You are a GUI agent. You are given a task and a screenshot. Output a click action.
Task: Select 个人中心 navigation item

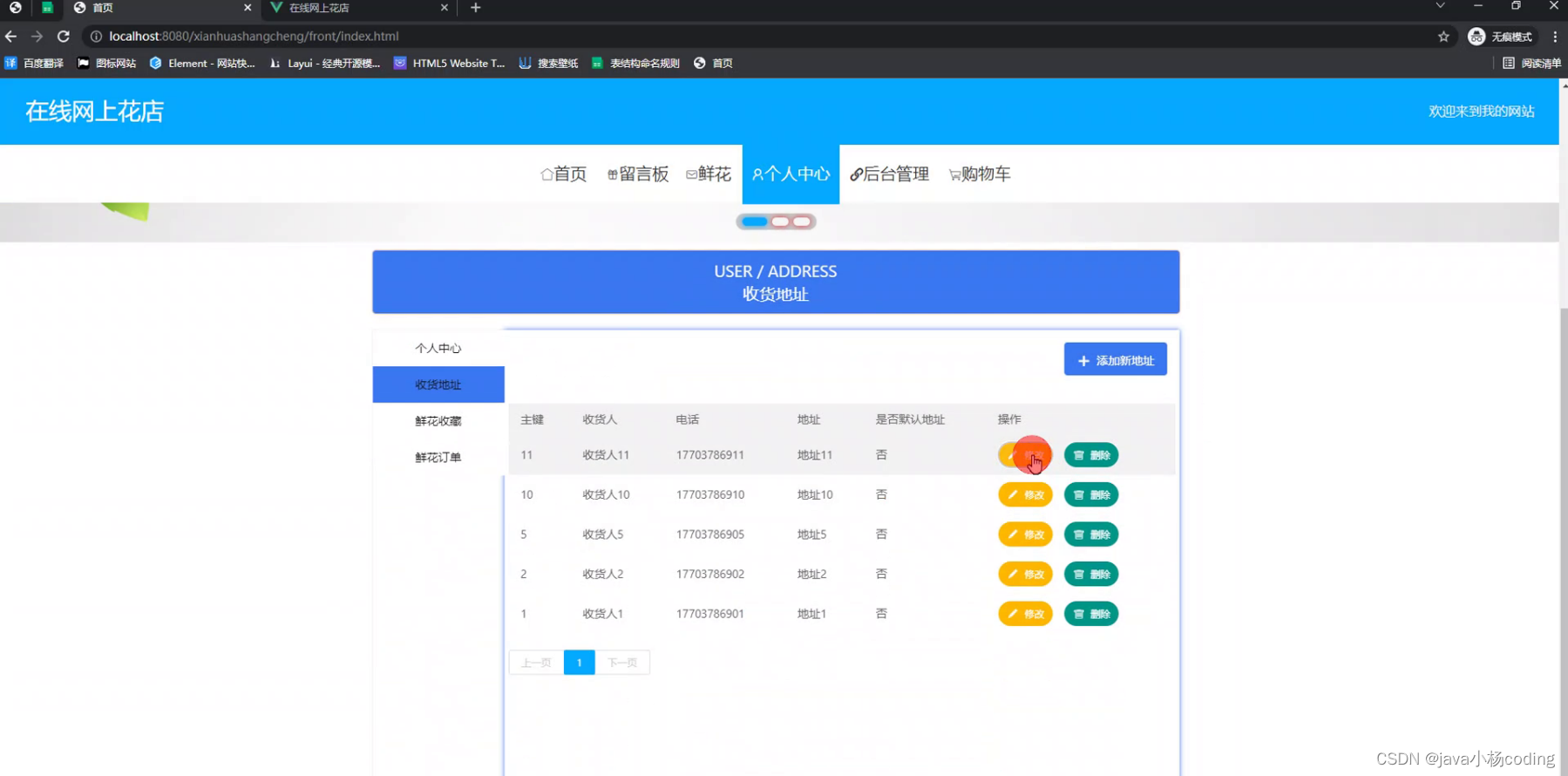tap(791, 174)
